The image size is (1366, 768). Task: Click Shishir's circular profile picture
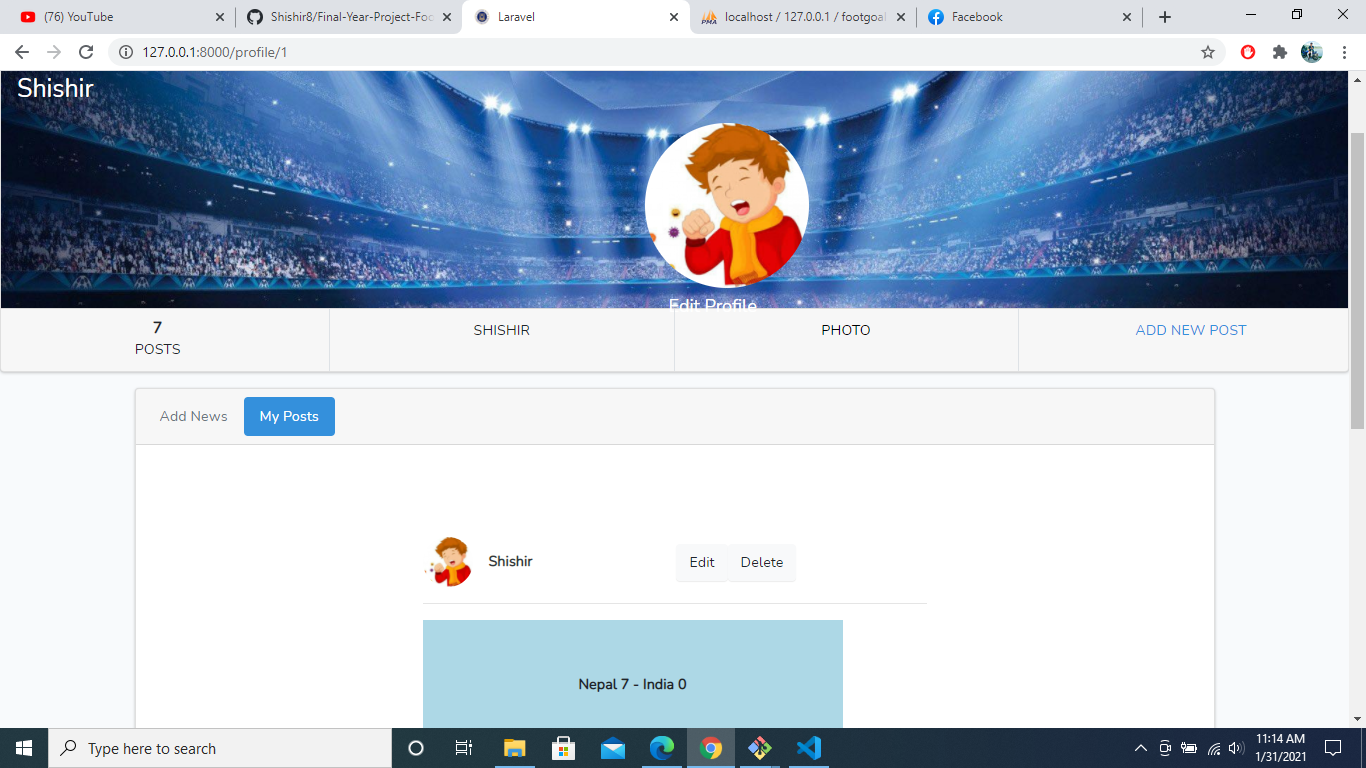click(x=728, y=205)
